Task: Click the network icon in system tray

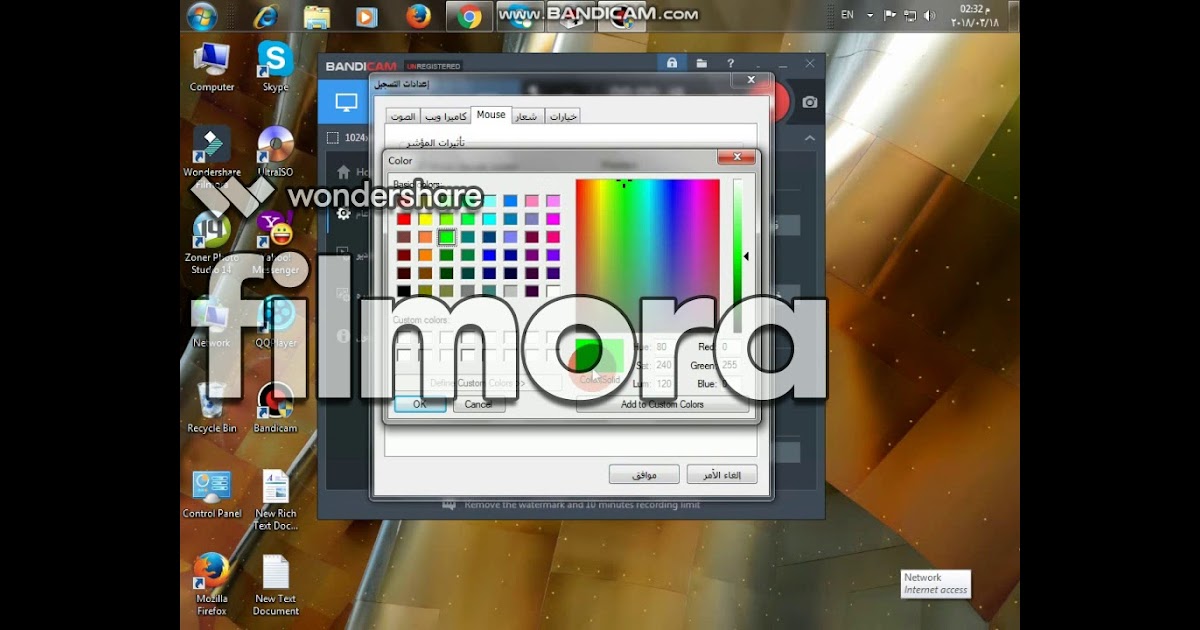Action: (x=910, y=15)
